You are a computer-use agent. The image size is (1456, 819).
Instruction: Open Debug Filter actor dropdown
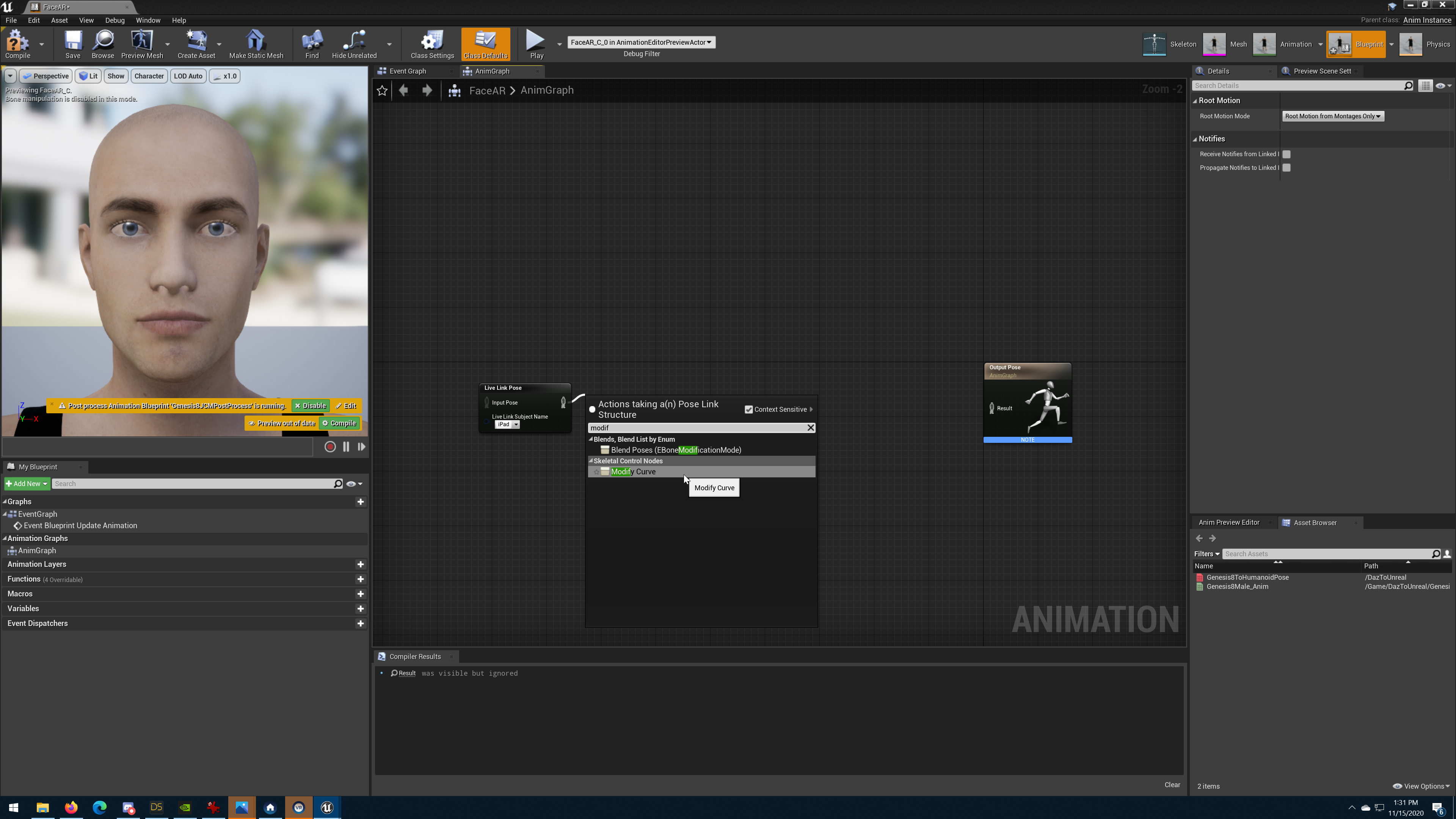tap(641, 42)
